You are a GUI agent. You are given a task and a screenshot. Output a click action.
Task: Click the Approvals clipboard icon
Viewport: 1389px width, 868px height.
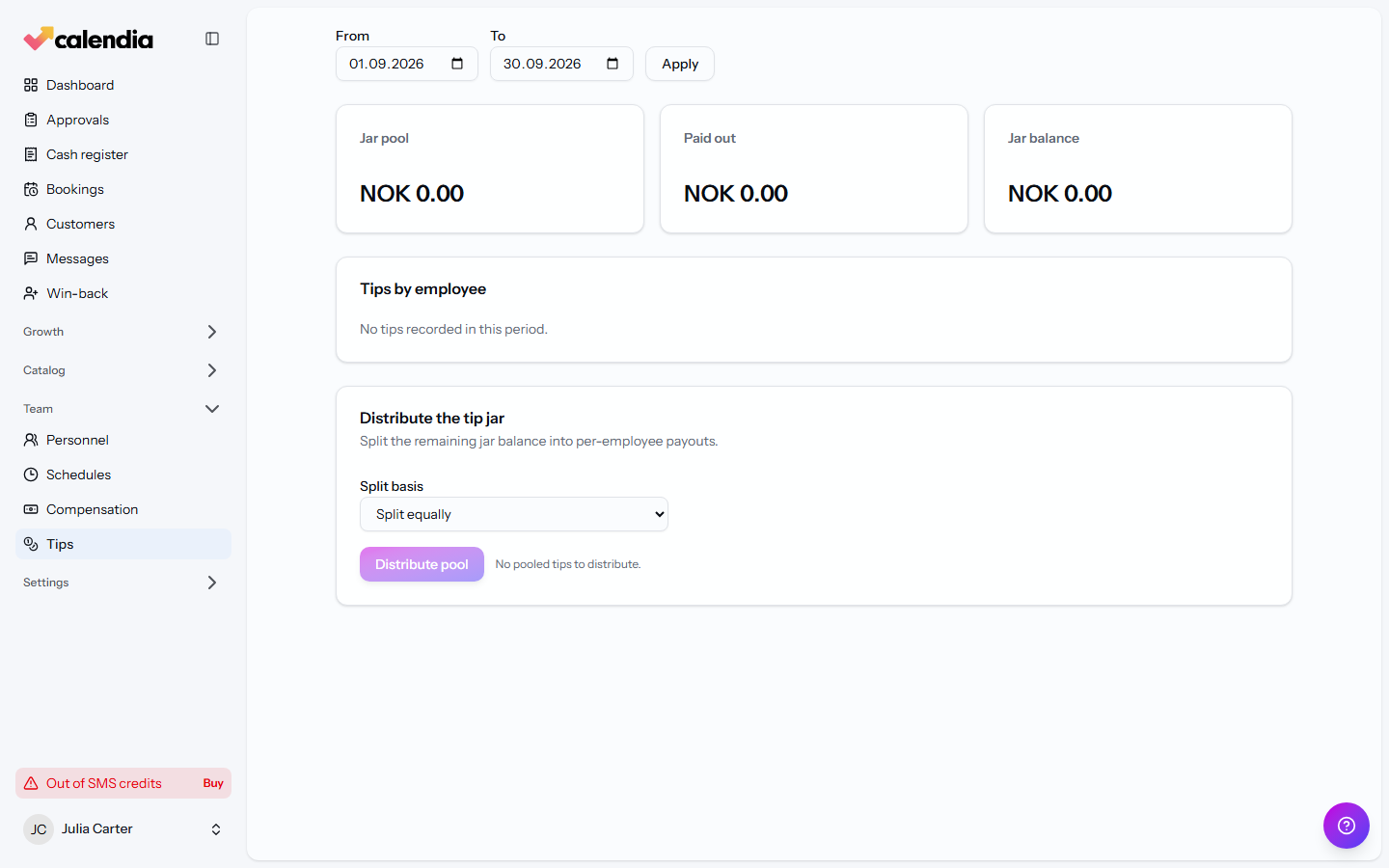point(31,120)
